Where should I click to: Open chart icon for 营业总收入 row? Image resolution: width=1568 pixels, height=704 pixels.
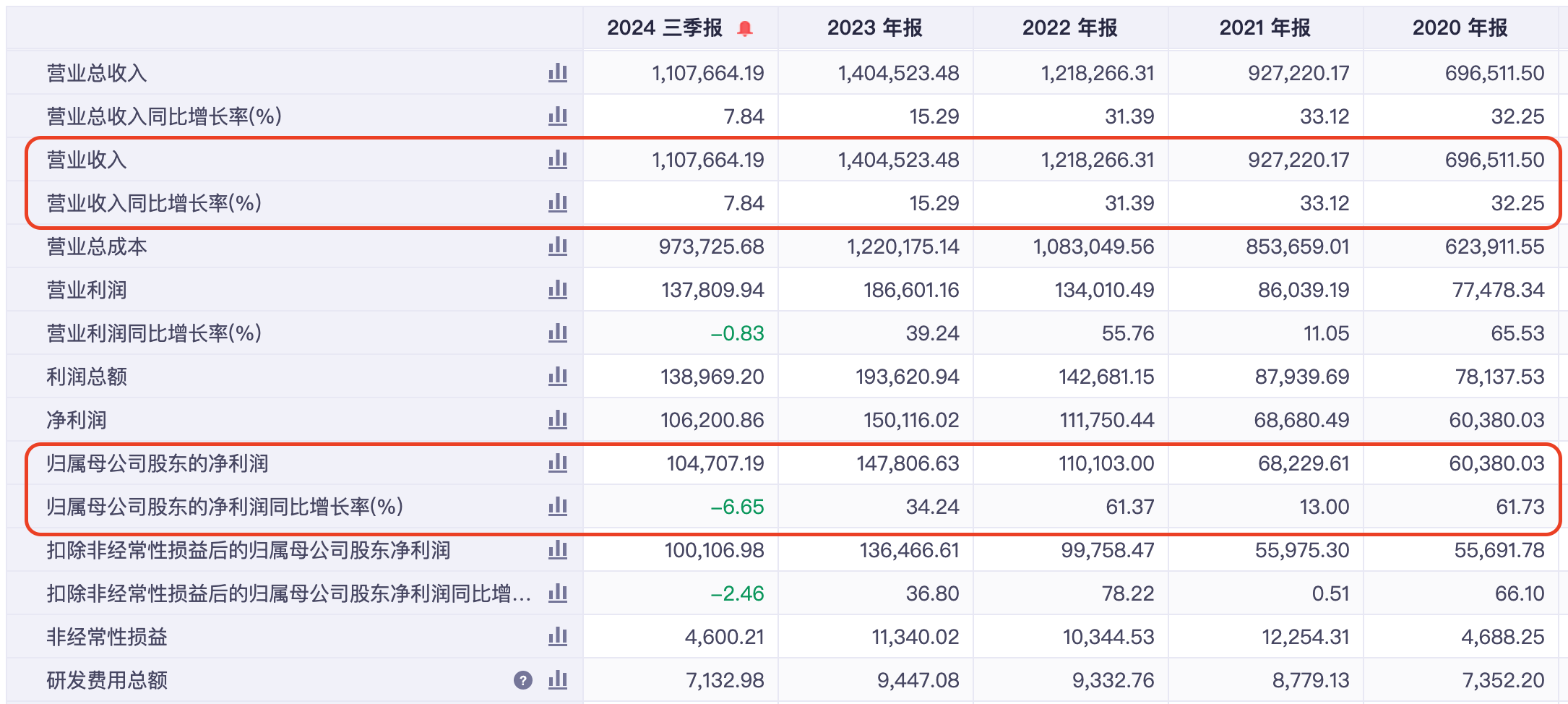click(x=557, y=73)
